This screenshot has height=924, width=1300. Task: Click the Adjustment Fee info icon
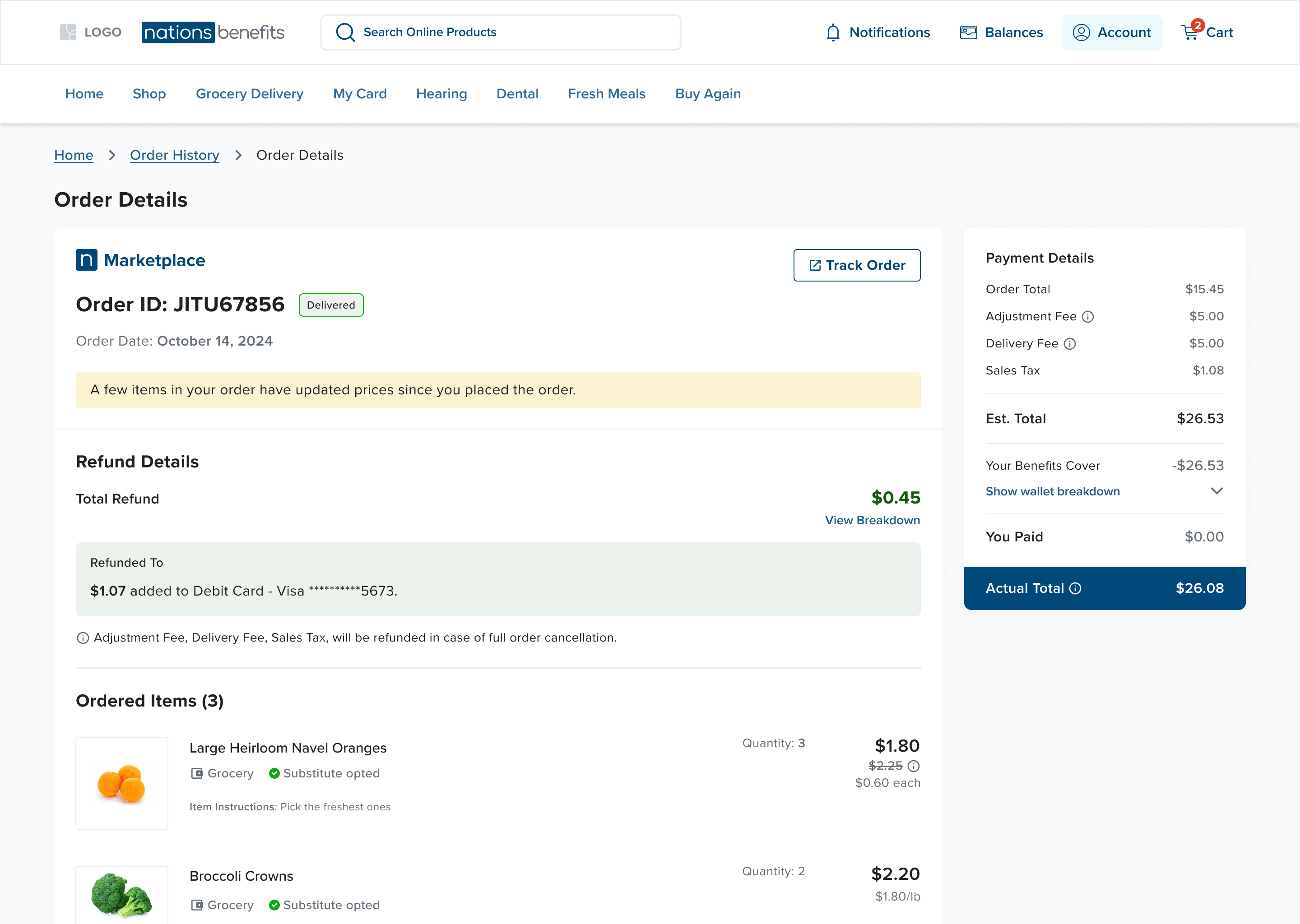1089,317
